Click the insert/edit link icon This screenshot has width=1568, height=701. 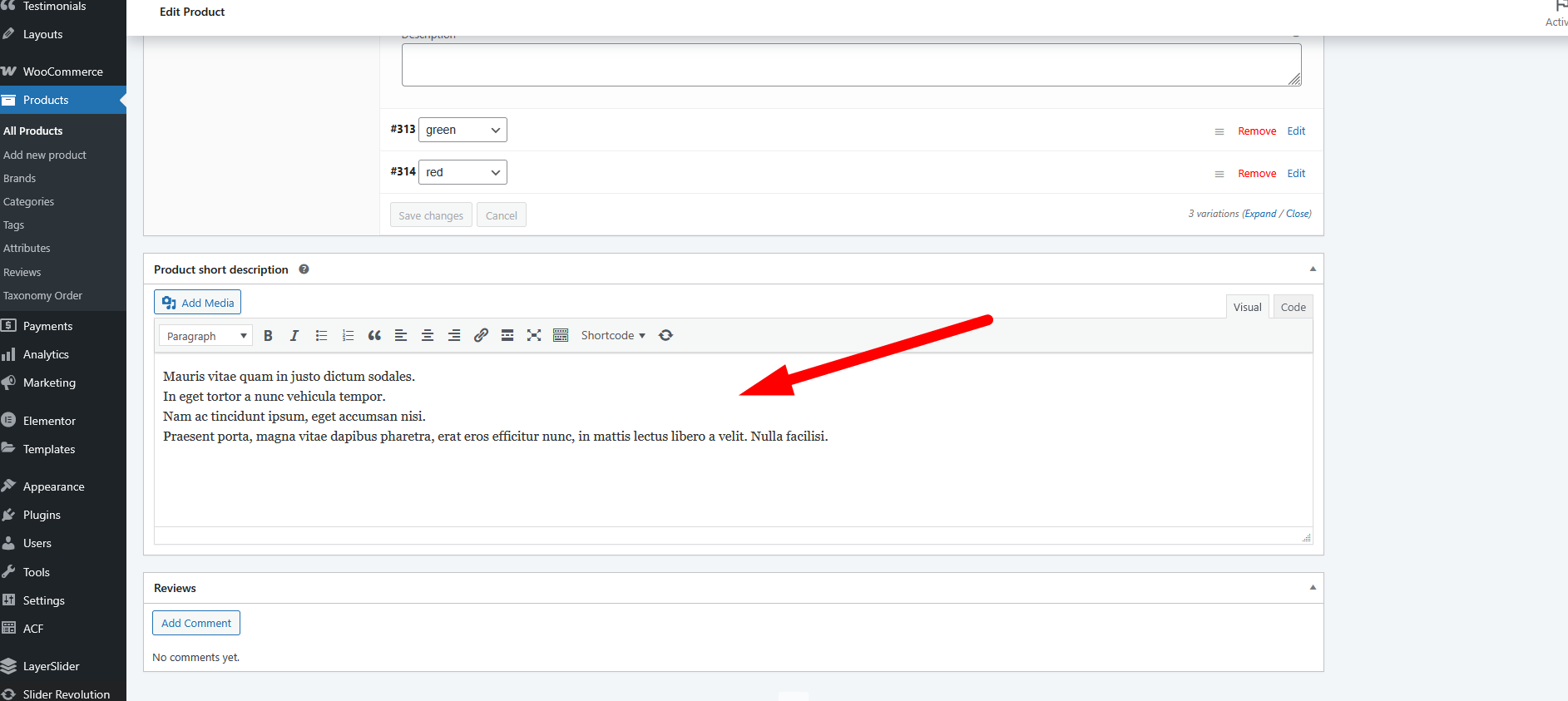point(481,336)
